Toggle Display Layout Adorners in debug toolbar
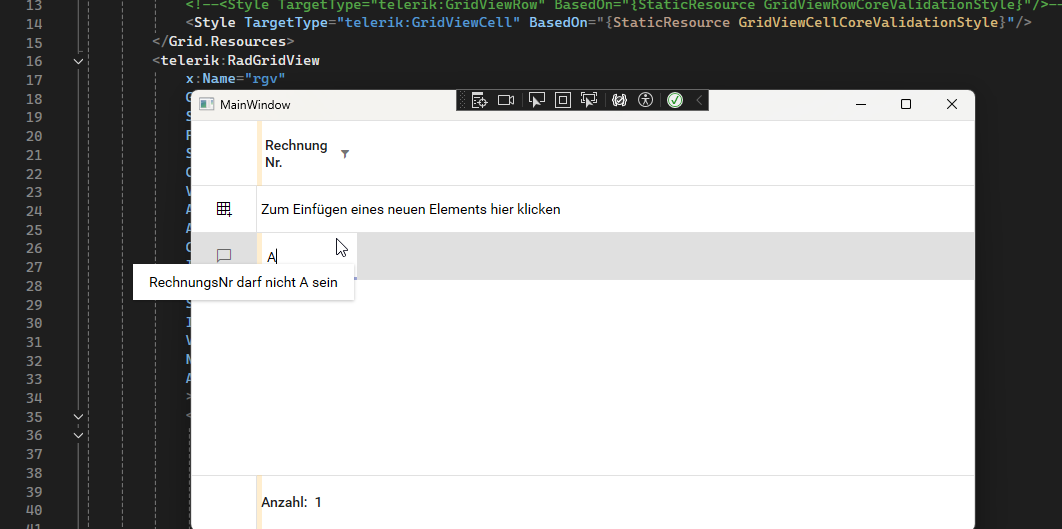Image resolution: width=1062 pixels, height=529 pixels. (562, 100)
